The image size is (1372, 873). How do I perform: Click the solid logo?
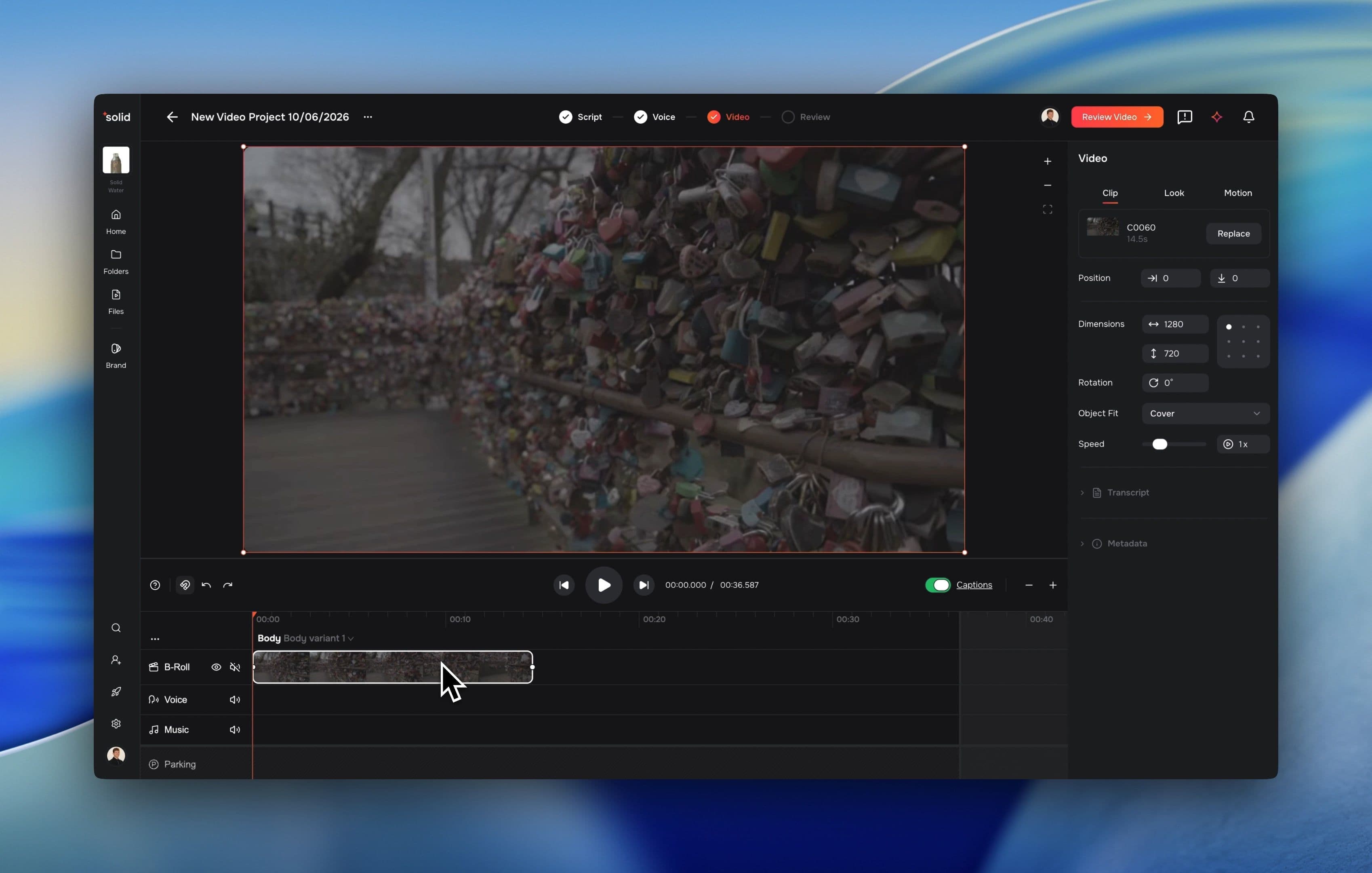117,117
